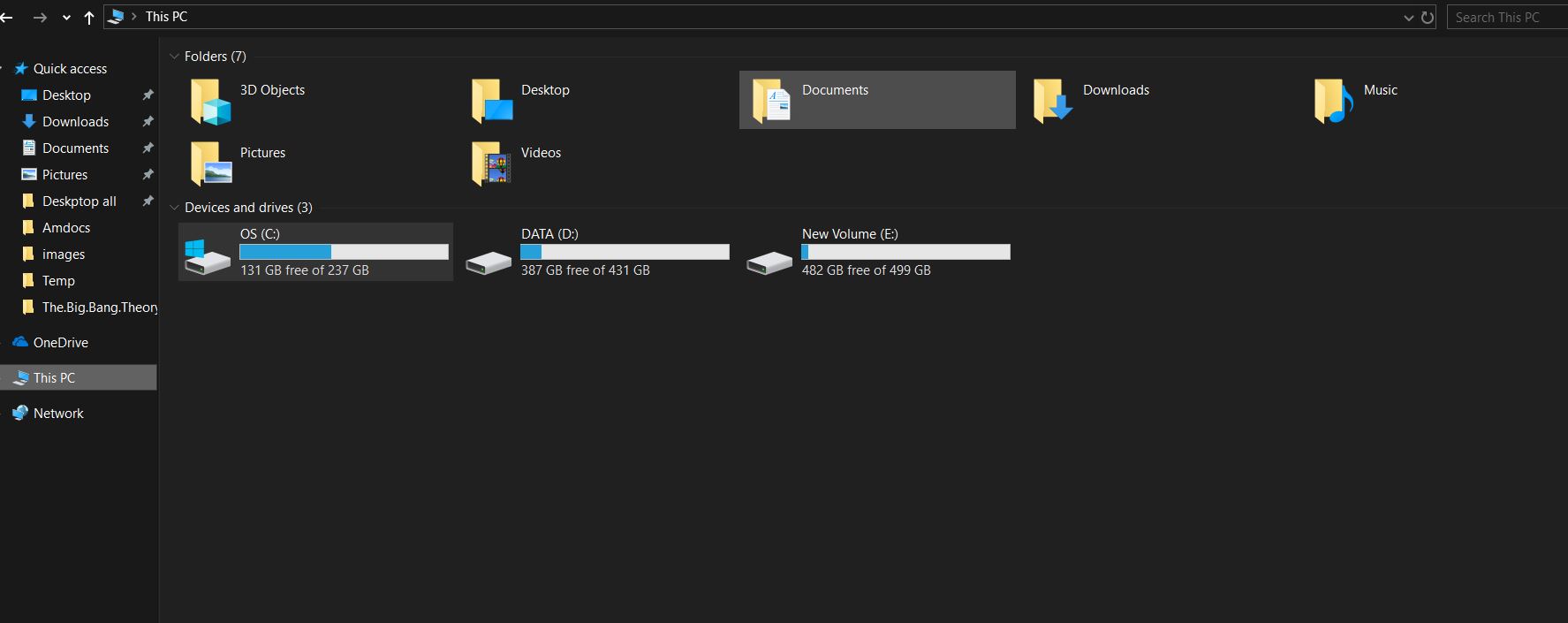The image size is (1568, 623).
Task: Unpin Deskptop all using its pin icon
Action: 148,201
